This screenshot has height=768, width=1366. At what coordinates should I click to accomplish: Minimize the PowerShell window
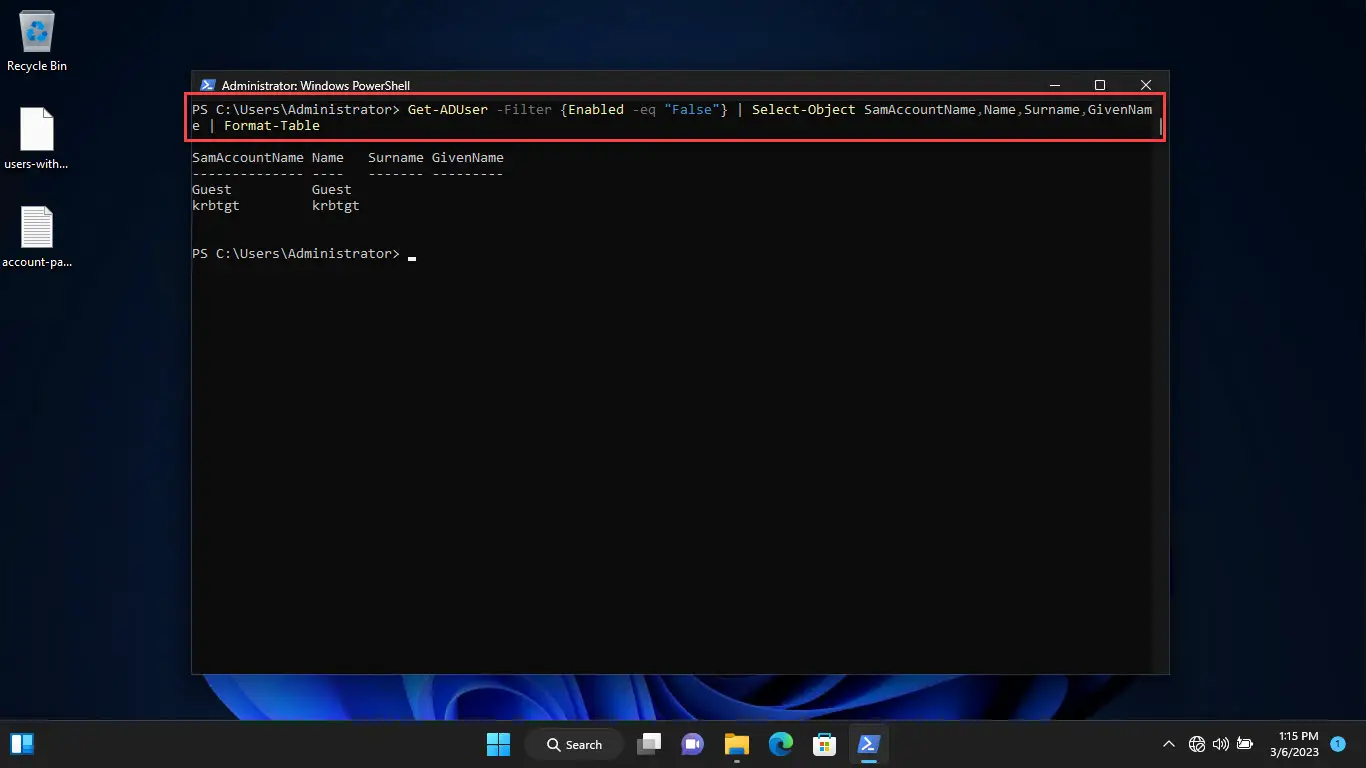point(1053,85)
